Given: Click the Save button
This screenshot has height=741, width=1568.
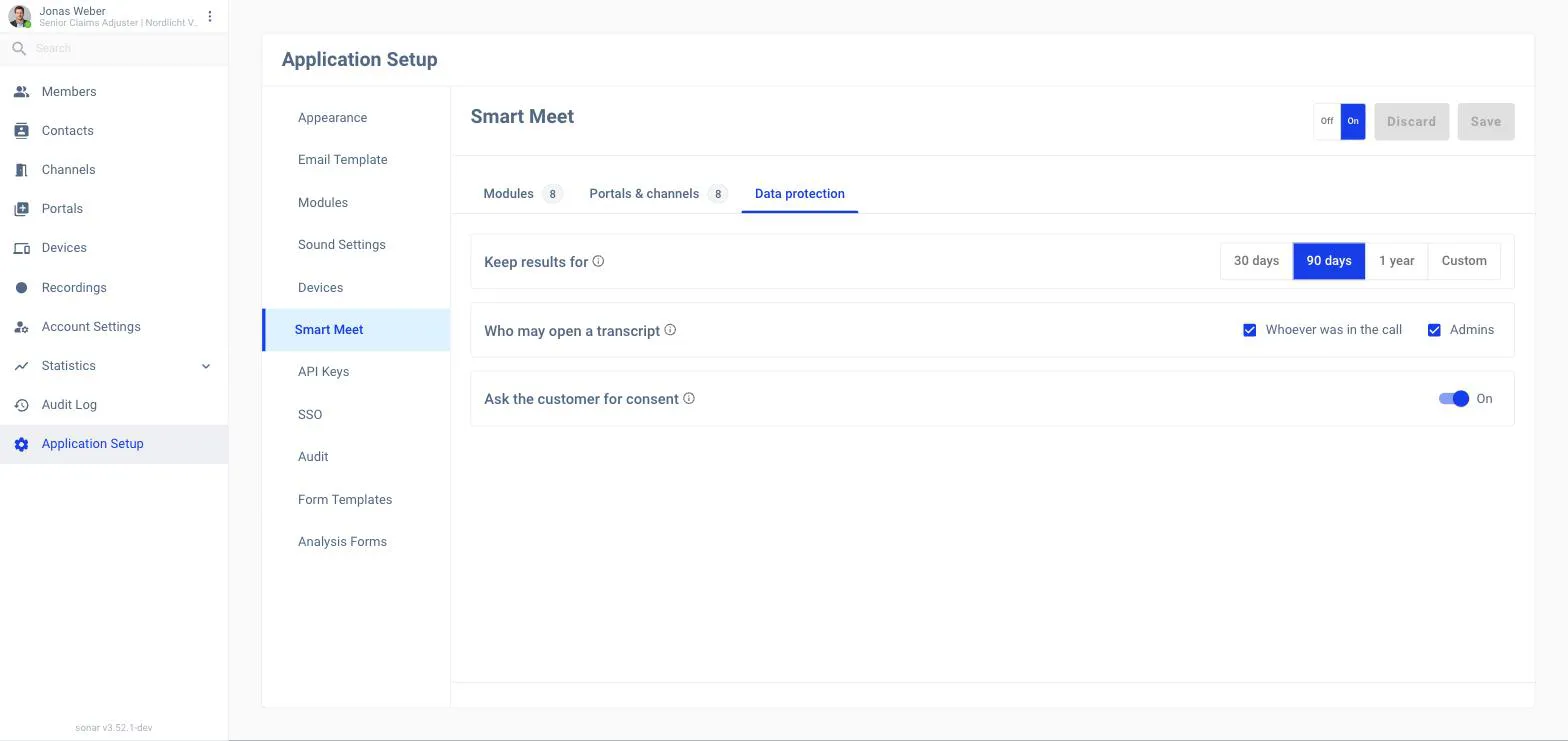Looking at the screenshot, I should pyautogui.click(x=1486, y=122).
